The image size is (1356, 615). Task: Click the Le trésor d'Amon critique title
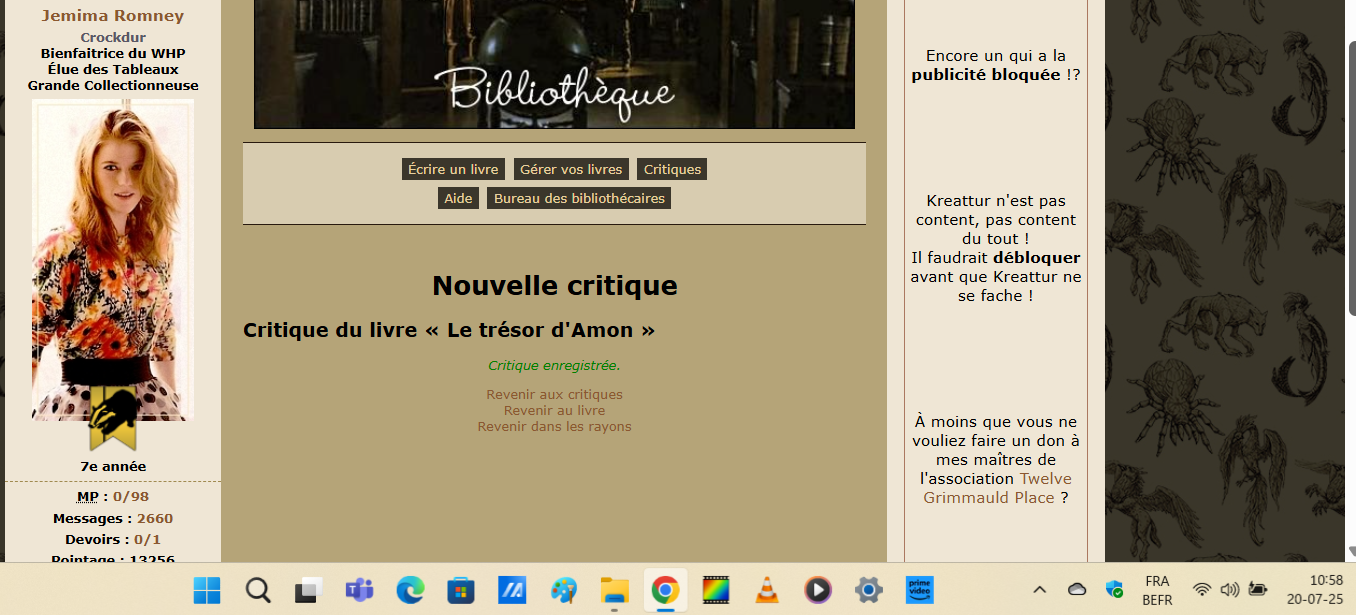tap(449, 330)
